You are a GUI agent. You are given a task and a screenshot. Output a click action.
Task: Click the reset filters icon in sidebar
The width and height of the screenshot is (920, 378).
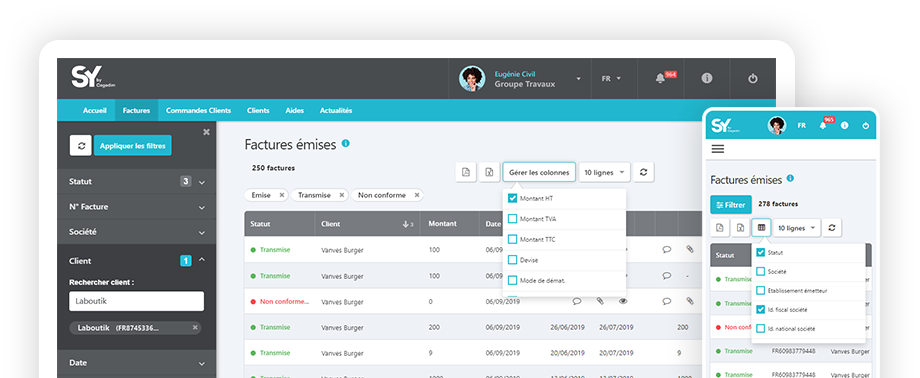[x=80, y=146]
